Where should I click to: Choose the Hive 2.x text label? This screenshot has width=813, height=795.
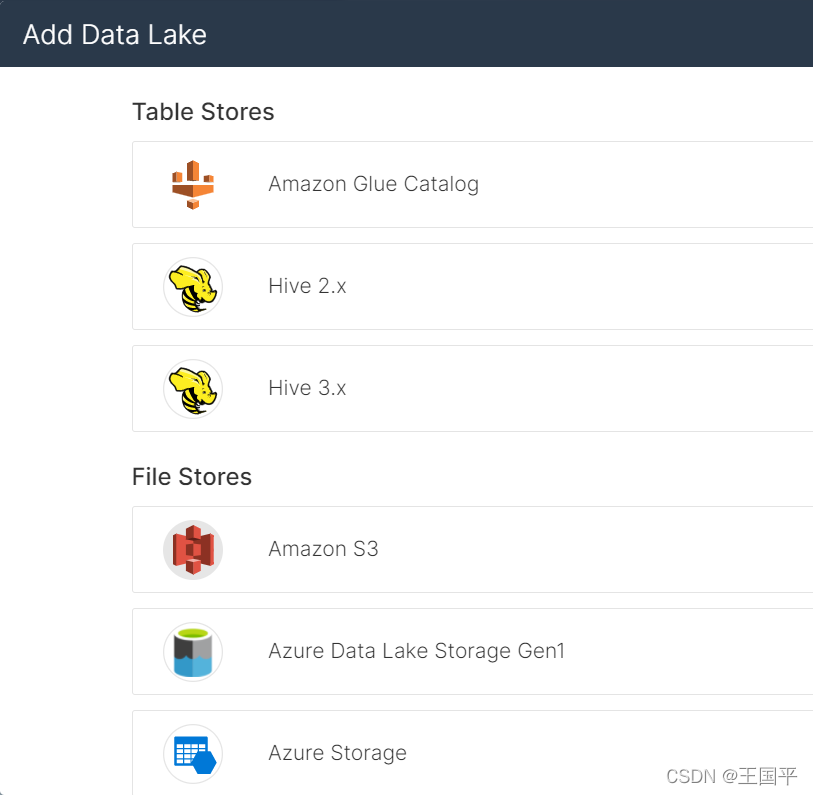tap(307, 286)
